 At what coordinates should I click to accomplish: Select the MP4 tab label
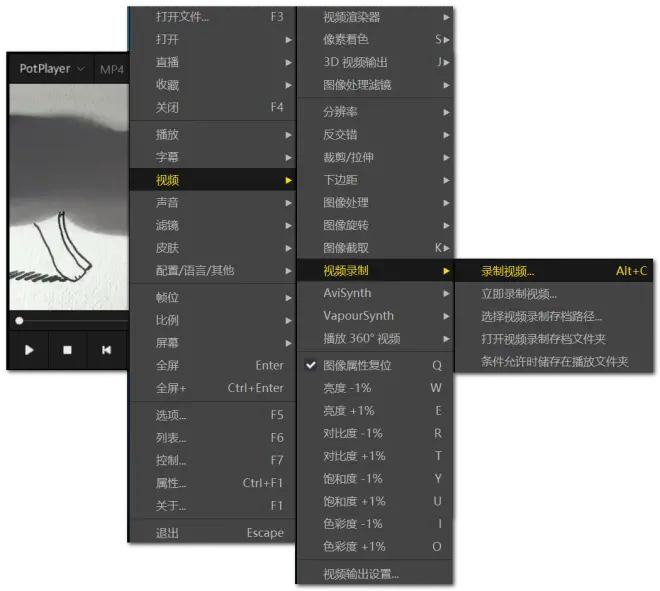coord(112,69)
